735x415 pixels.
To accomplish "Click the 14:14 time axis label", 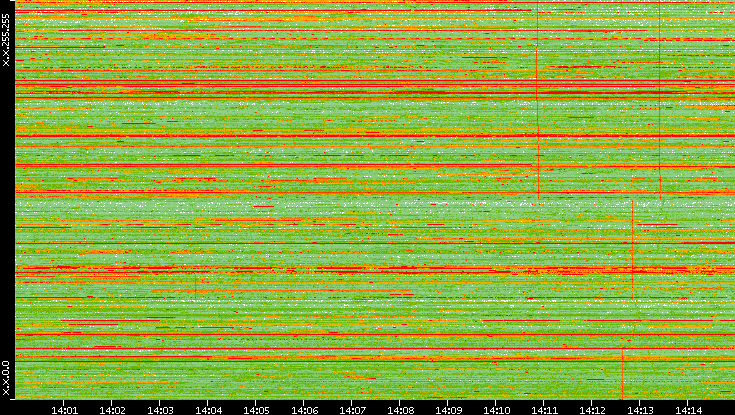I will (689, 410).
